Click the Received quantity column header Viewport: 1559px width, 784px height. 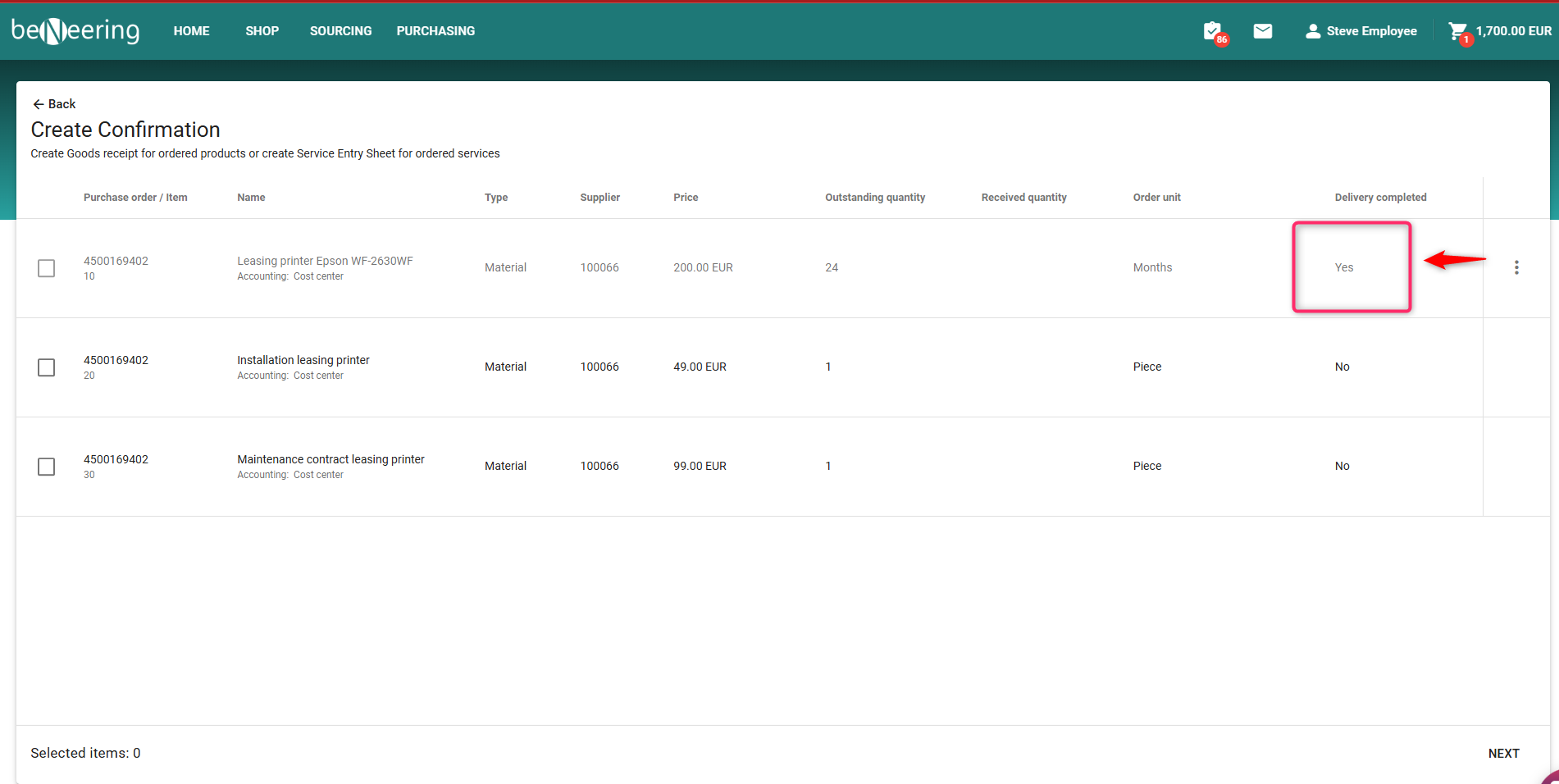click(x=1023, y=198)
